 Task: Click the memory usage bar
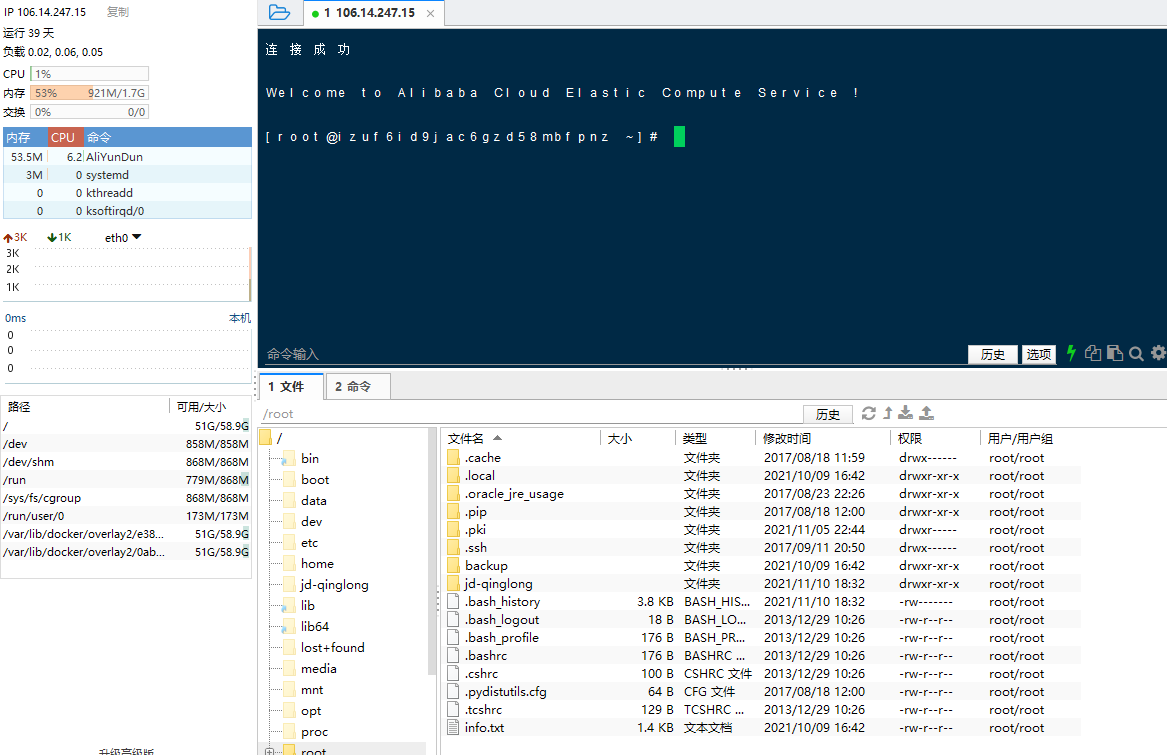89,91
